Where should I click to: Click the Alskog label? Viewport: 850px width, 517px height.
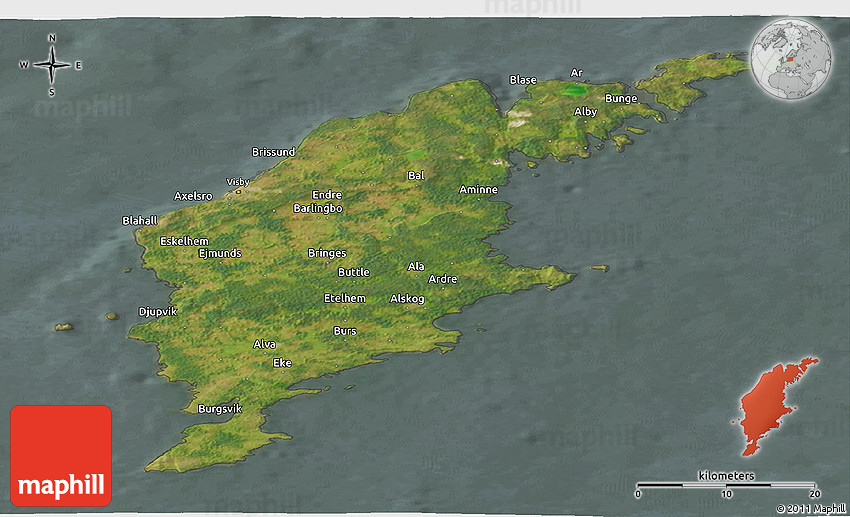(407, 298)
